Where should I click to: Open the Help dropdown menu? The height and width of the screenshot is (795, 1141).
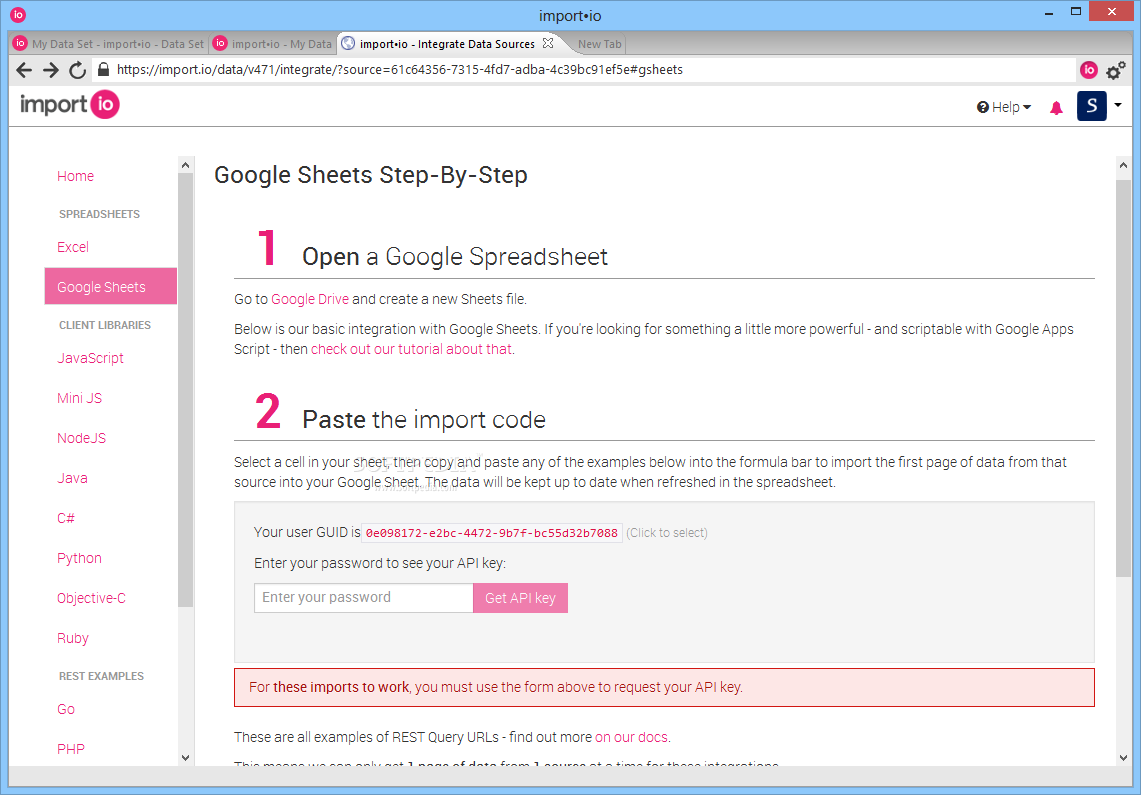pyautogui.click(x=1003, y=108)
